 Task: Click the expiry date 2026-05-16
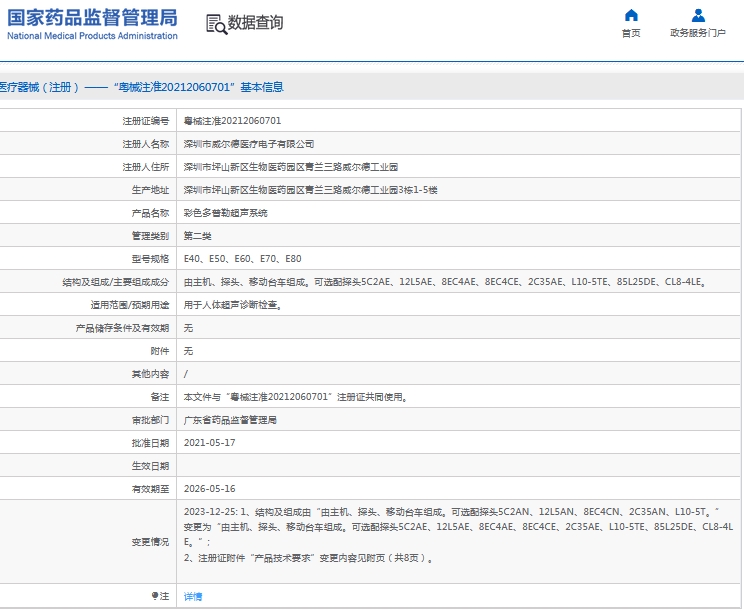coord(209,489)
